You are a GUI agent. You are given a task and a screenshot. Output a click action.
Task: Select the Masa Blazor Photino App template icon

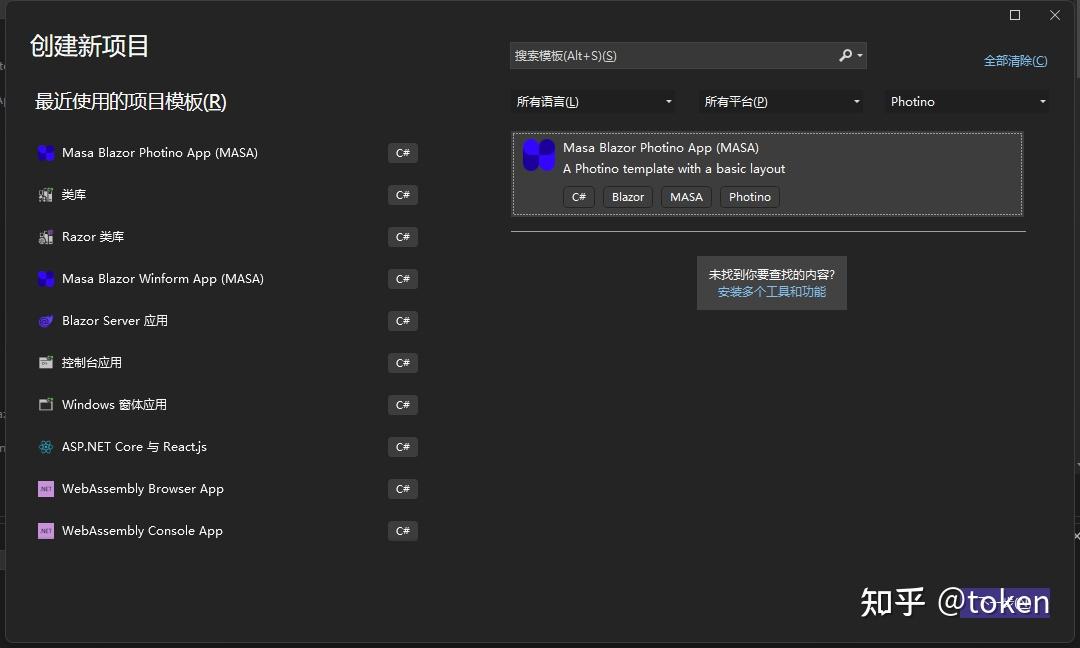point(46,152)
